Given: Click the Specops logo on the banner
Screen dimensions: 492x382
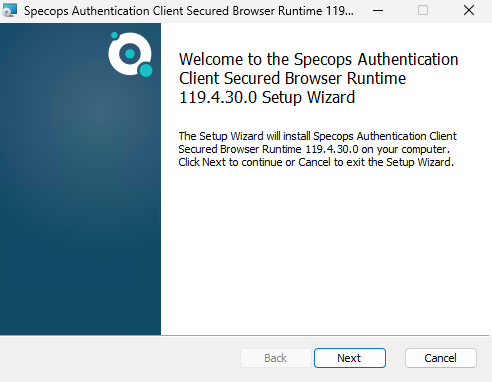Looking at the screenshot, I should click(x=130, y=54).
